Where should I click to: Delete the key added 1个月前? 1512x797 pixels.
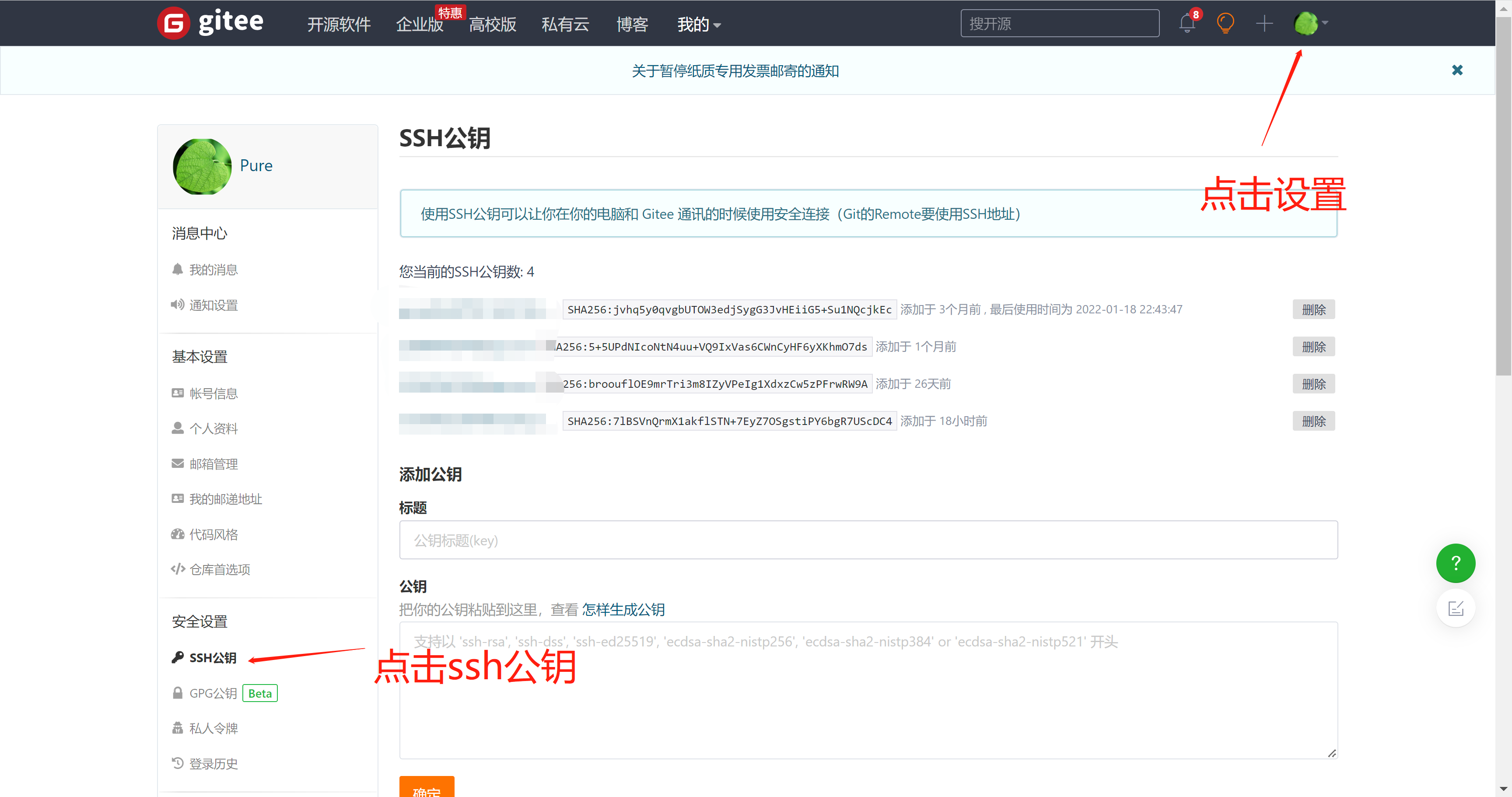click(1313, 347)
